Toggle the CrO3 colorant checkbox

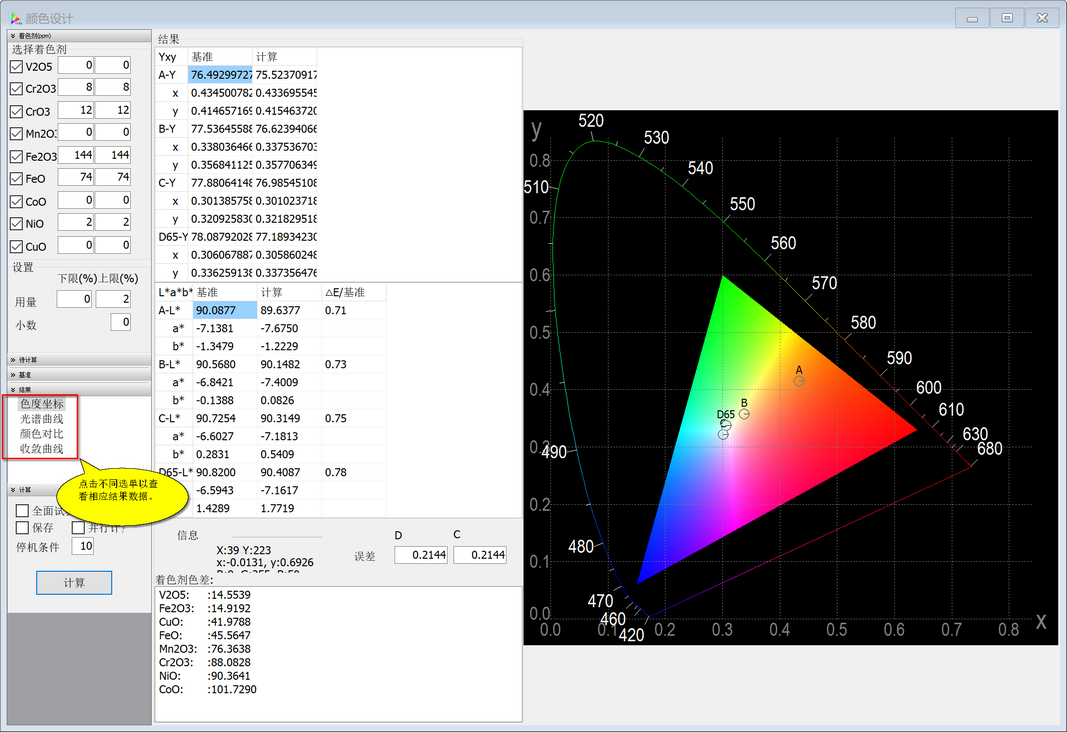point(17,112)
